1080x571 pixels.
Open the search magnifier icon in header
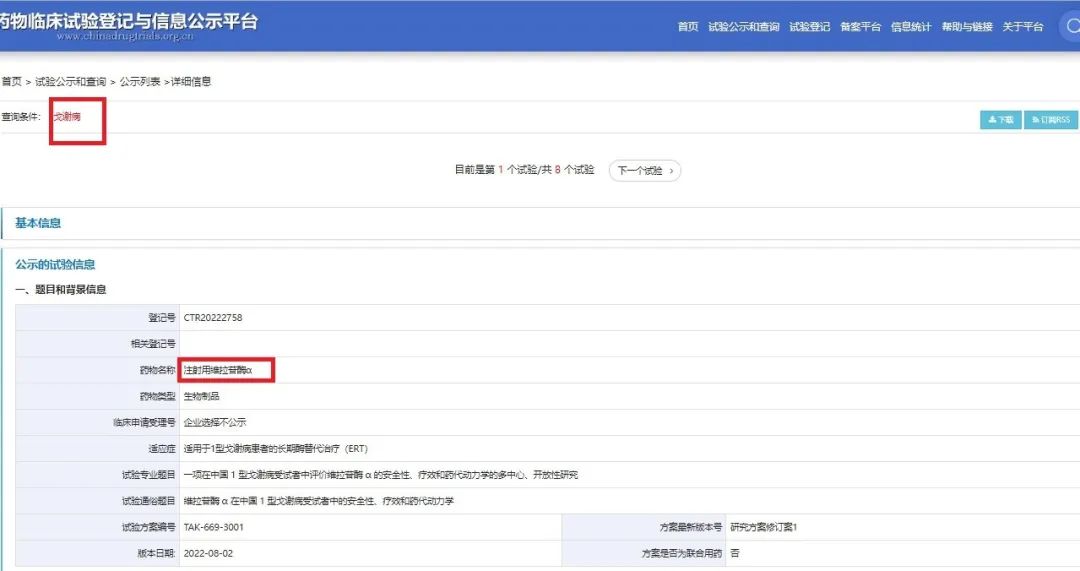(x=1071, y=26)
